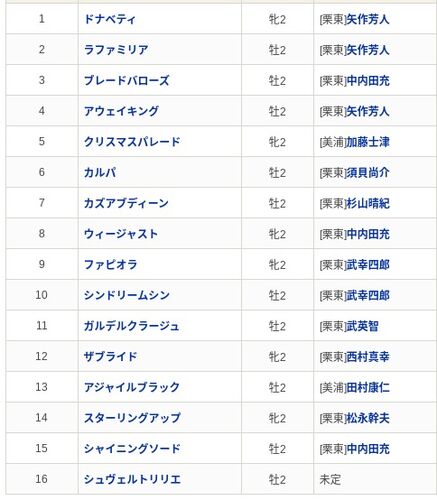Click trainer 加藤士津 link

point(368,142)
